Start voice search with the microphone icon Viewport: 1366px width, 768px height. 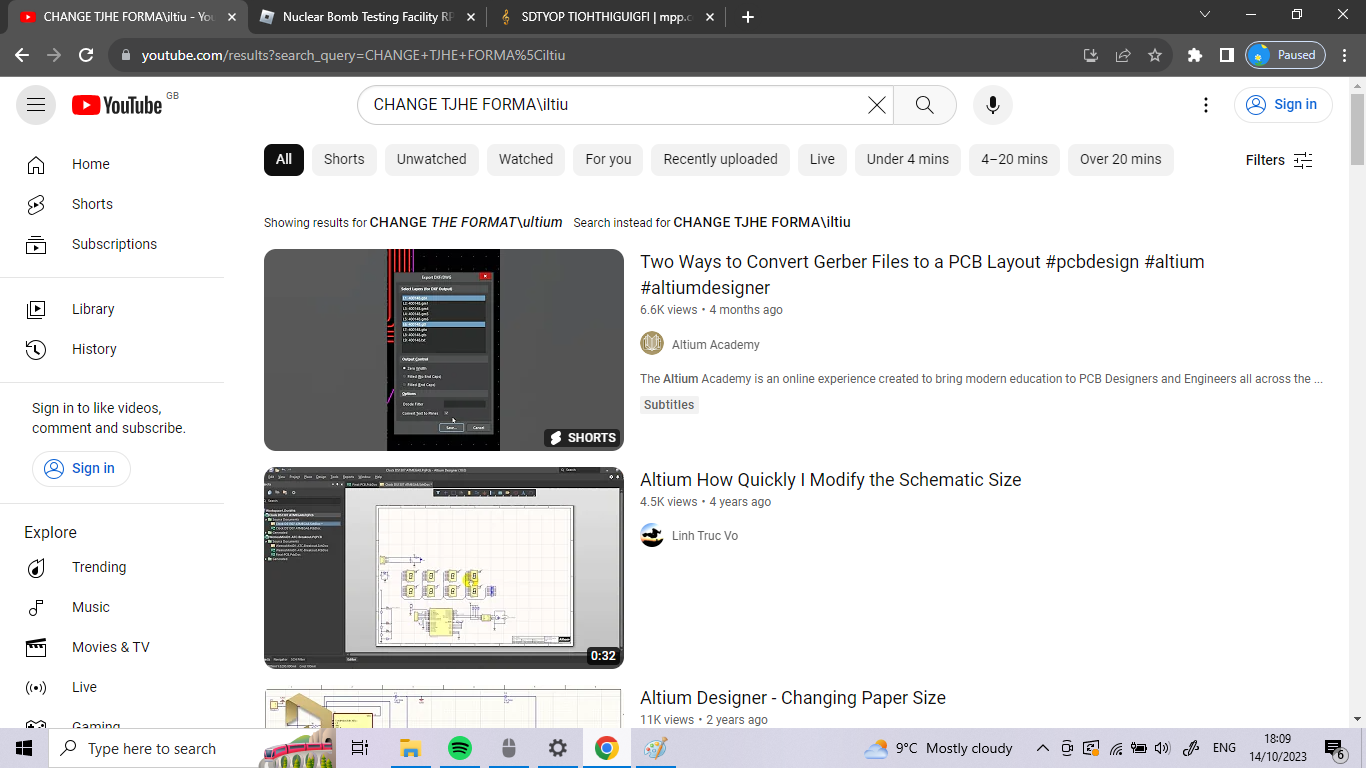[993, 105]
